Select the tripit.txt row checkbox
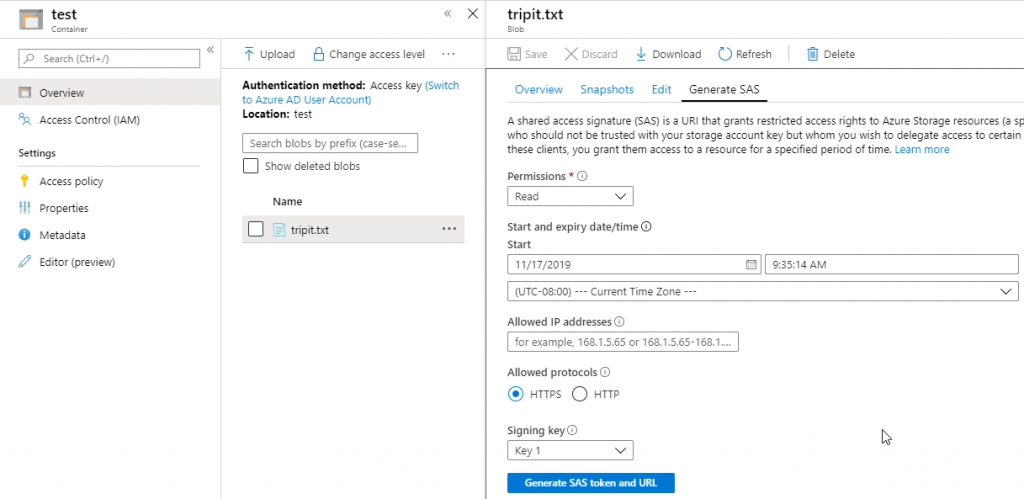The image size is (1024, 499). 256,229
